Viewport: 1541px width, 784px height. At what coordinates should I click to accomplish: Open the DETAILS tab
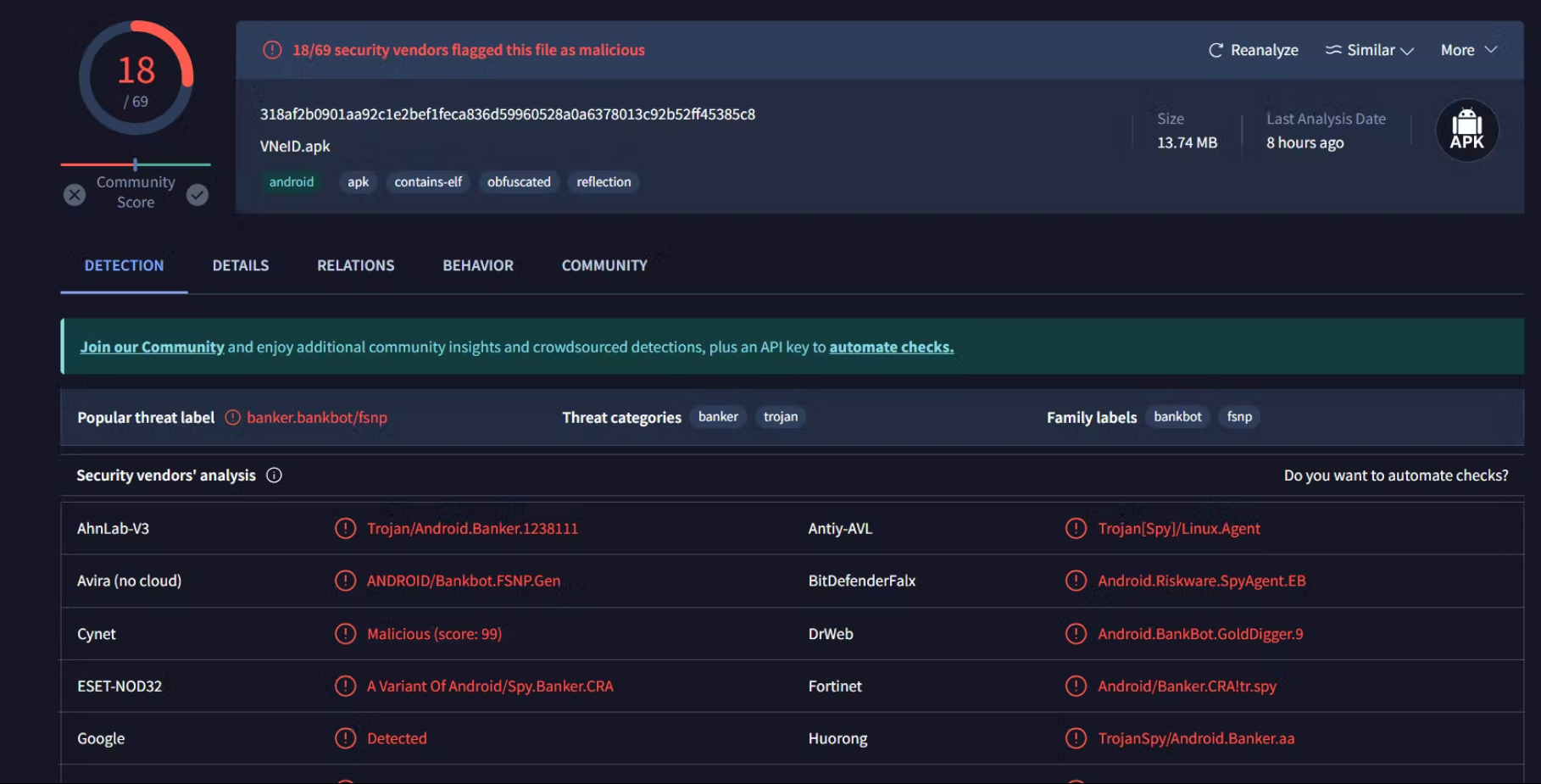241,265
